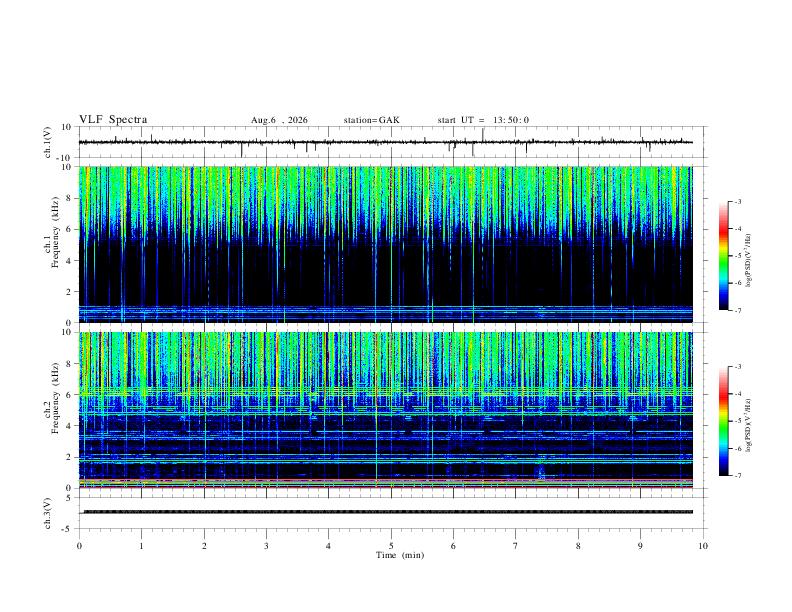Click the upper log(PSD) colorbar label
The height and width of the screenshot is (612, 792).
tap(749, 261)
